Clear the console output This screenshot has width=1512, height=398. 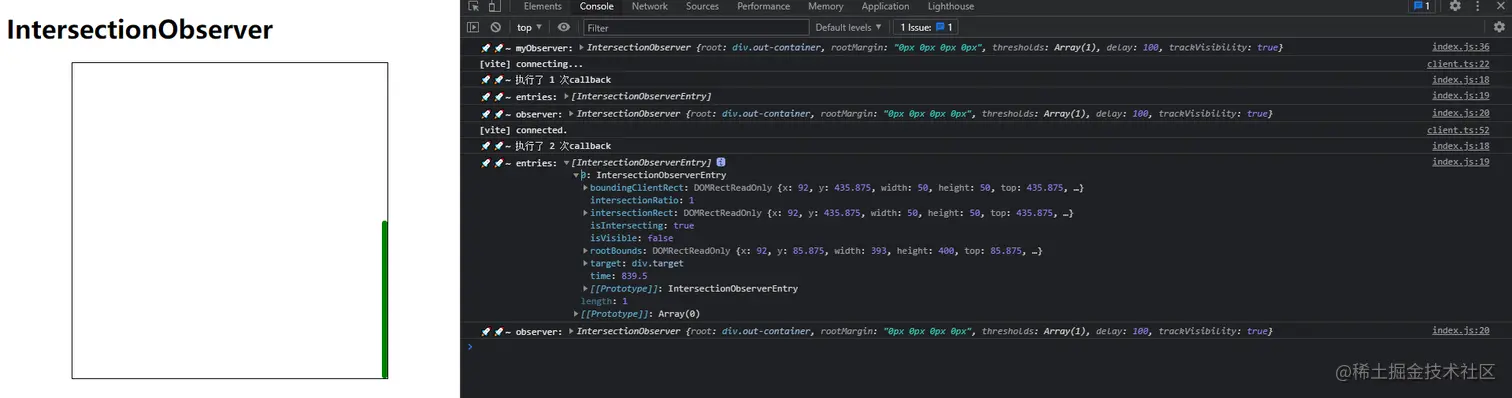497,28
